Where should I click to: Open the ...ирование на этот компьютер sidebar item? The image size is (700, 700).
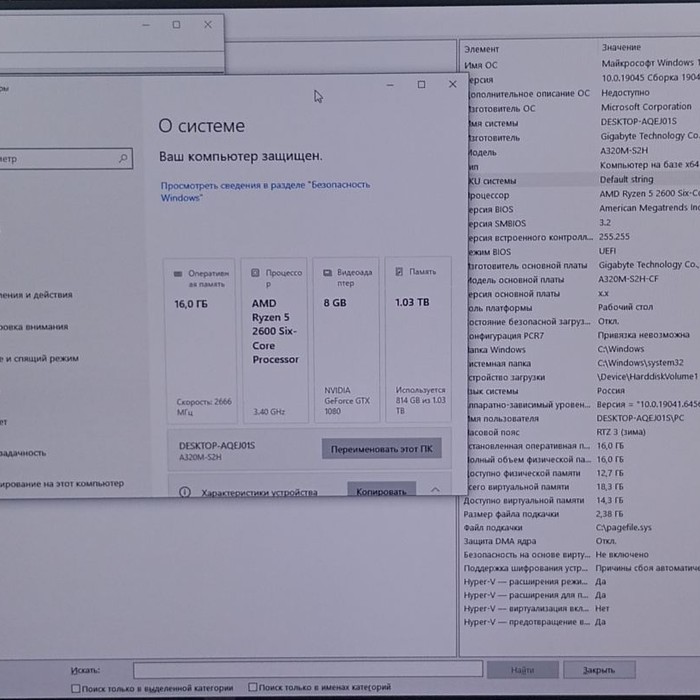(62, 483)
